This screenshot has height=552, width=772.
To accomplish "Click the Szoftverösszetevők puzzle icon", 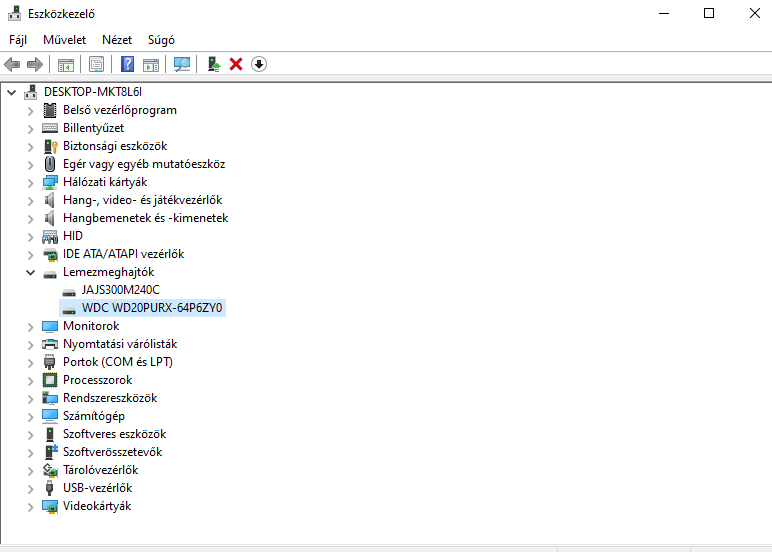I will pos(51,452).
